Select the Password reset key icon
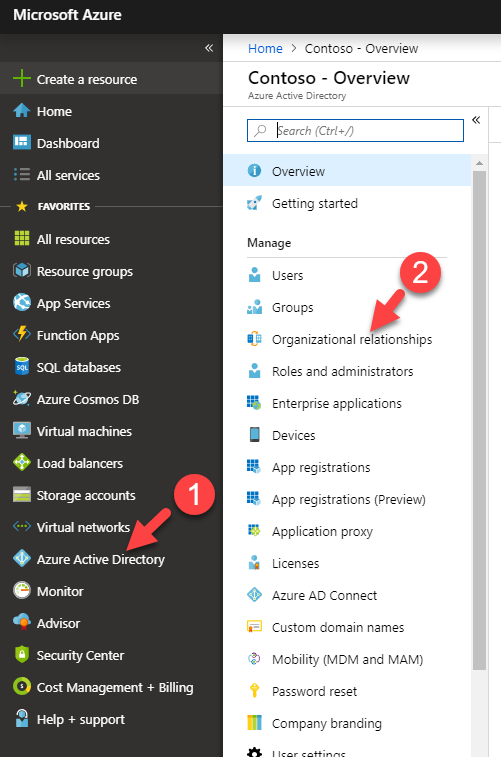The width and height of the screenshot is (501, 757). point(254,691)
